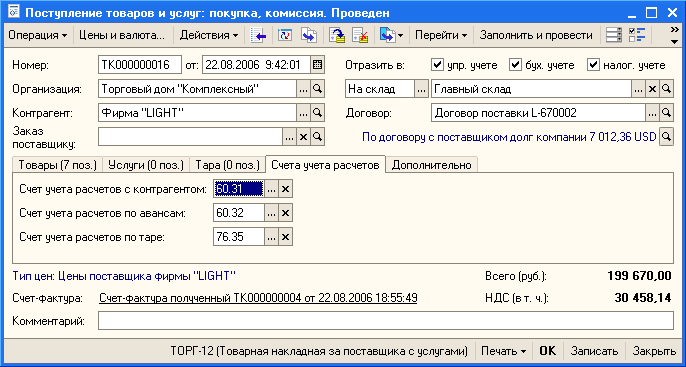Screen dimensions: 686x367
Task: Toggle the бух. учете checkbox
Action: pos(515,65)
